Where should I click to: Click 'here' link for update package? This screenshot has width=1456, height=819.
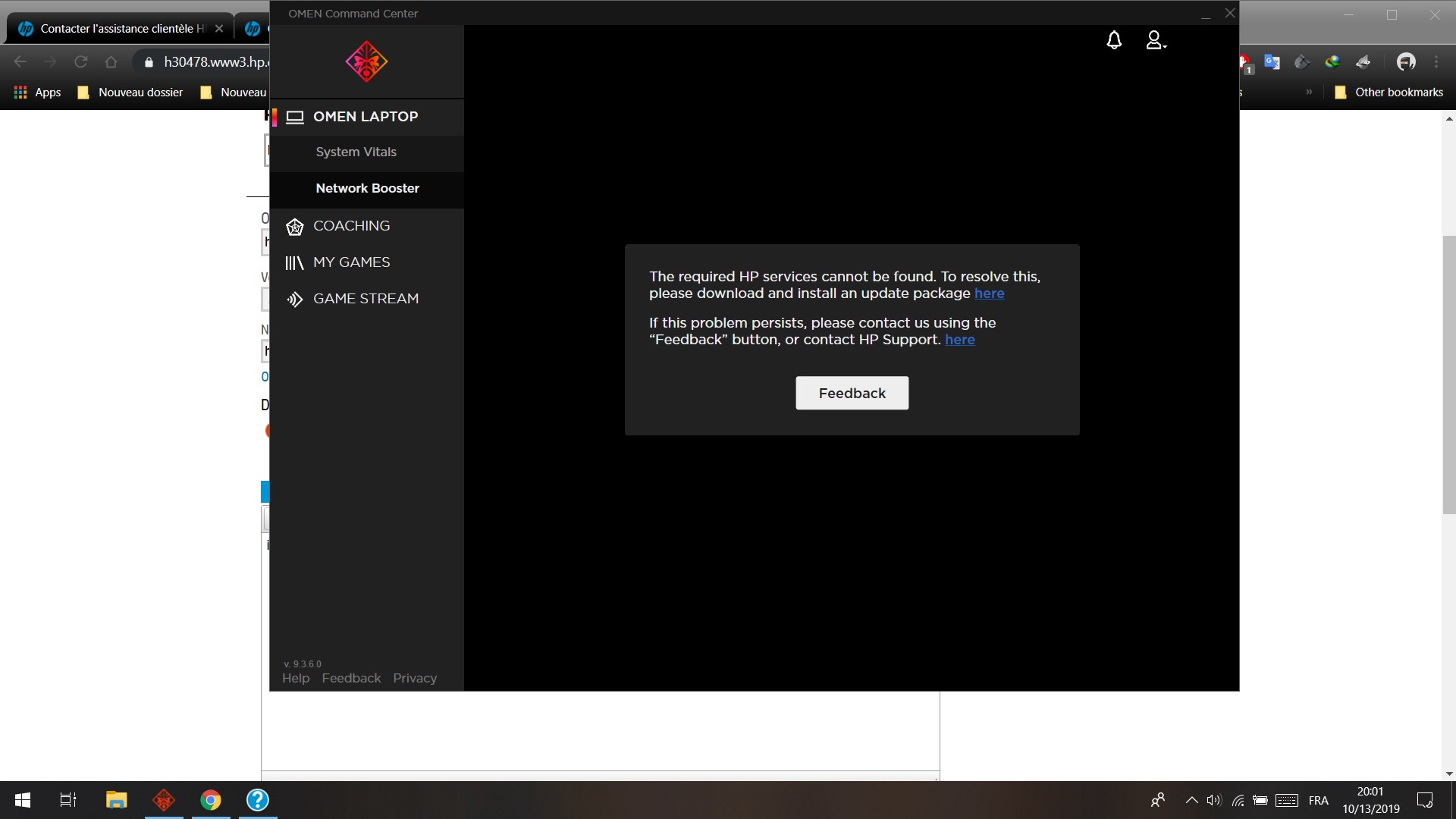pos(989,293)
